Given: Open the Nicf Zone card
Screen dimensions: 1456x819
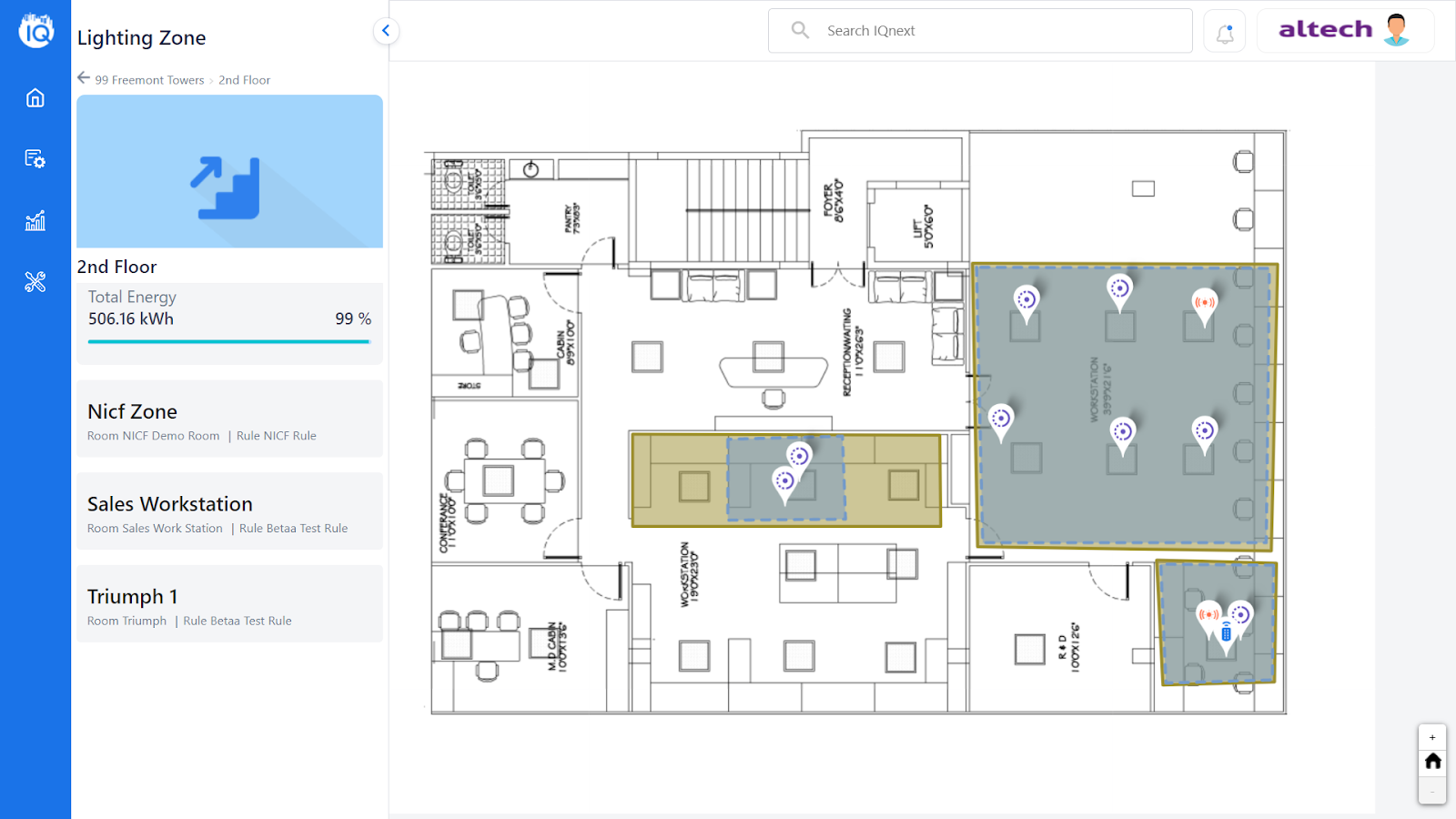Looking at the screenshot, I should point(228,419).
